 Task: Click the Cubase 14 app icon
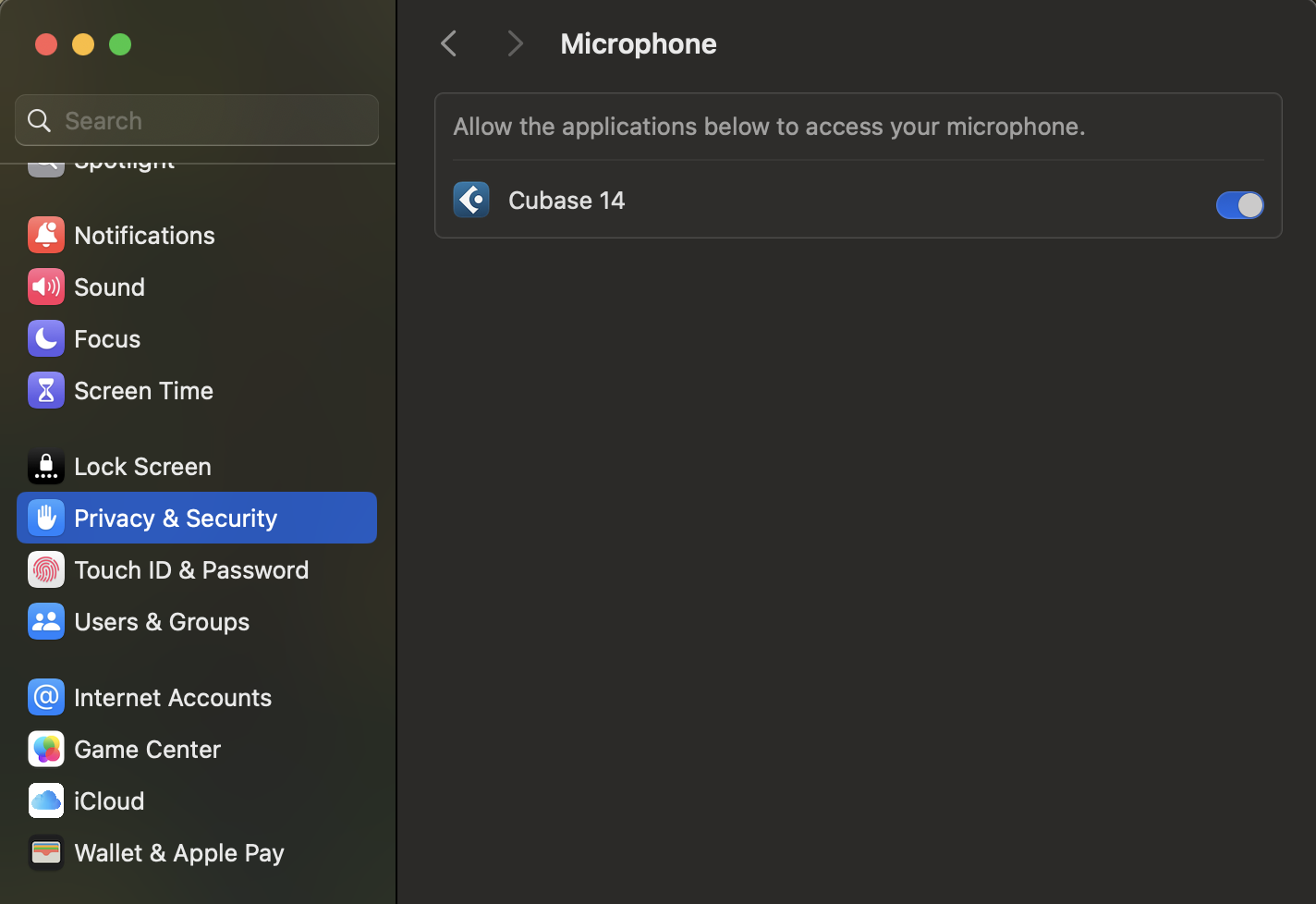(471, 200)
